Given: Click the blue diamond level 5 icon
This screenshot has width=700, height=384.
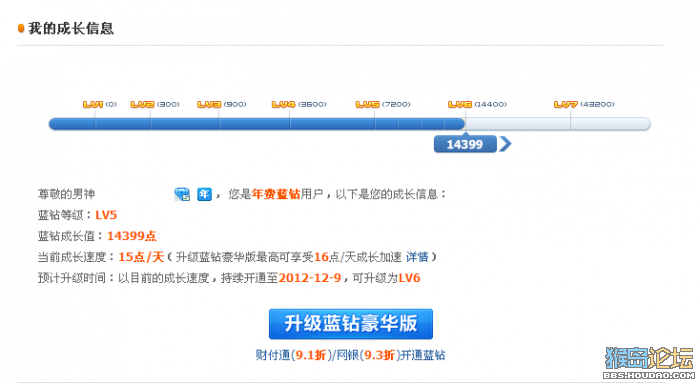Looking at the screenshot, I should pos(182,194).
